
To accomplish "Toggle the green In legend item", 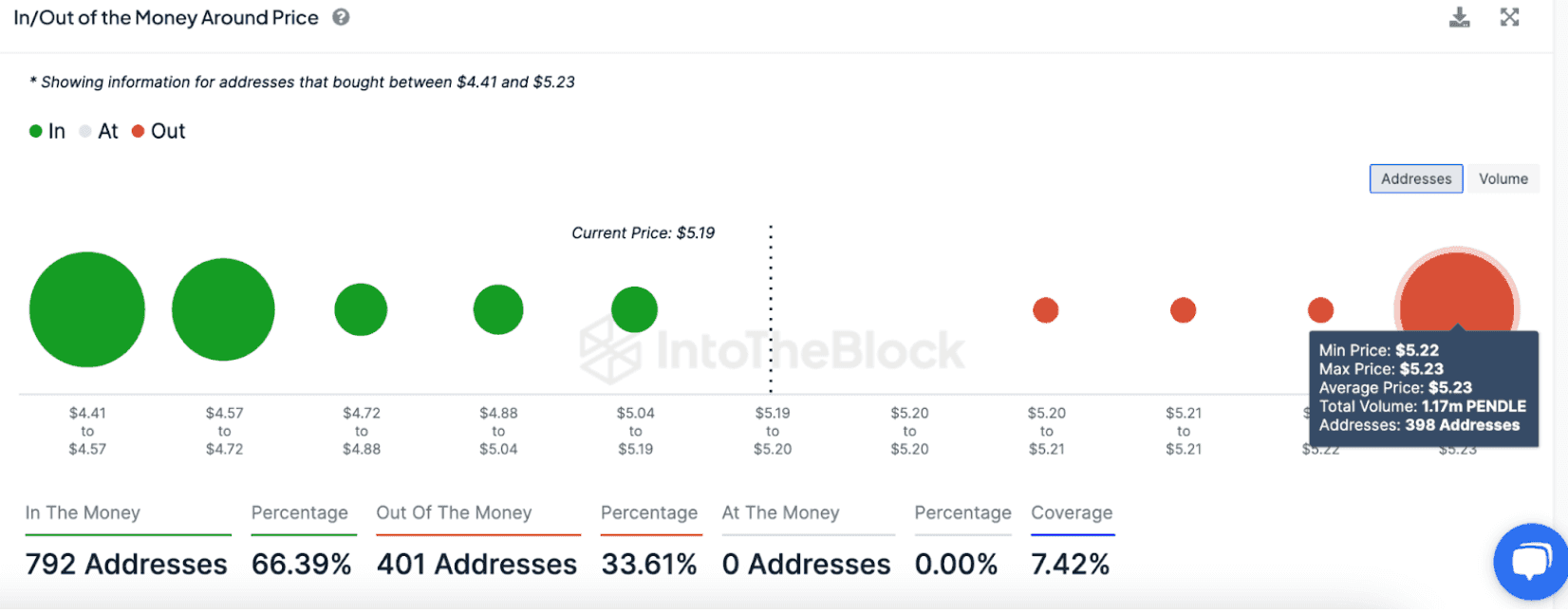I will (47, 131).
